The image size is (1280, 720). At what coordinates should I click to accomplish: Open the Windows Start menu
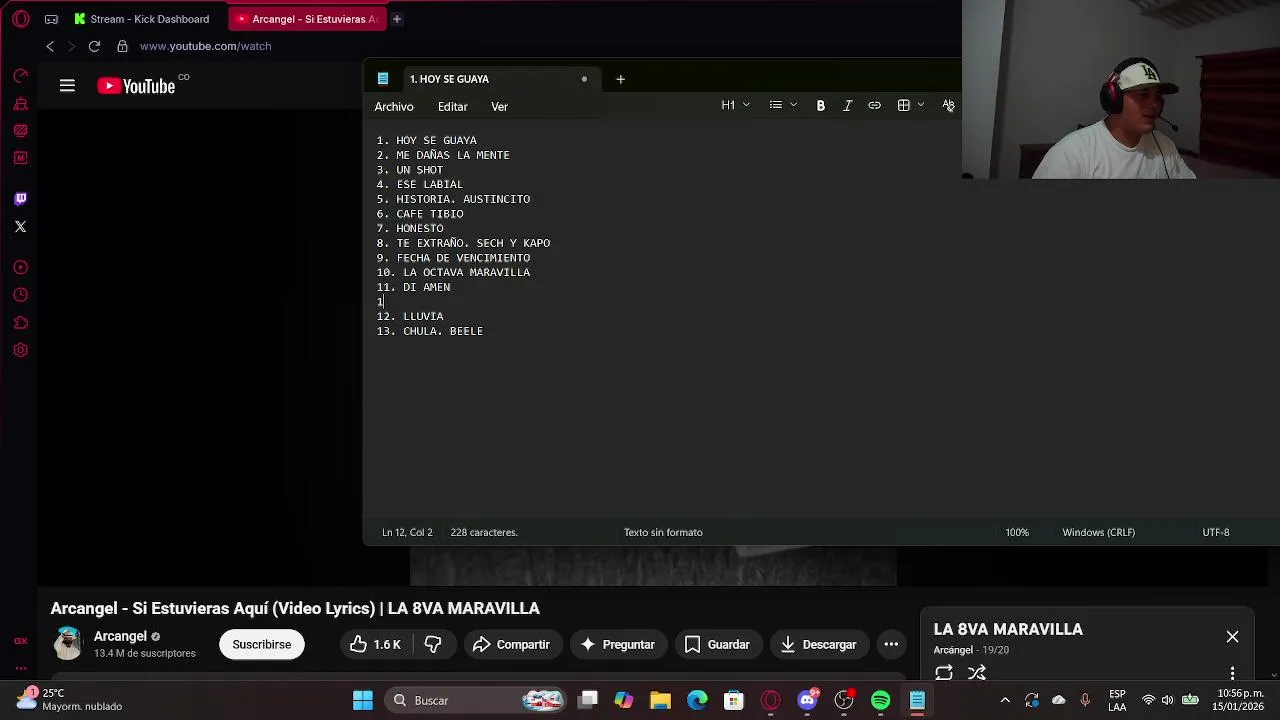click(363, 700)
